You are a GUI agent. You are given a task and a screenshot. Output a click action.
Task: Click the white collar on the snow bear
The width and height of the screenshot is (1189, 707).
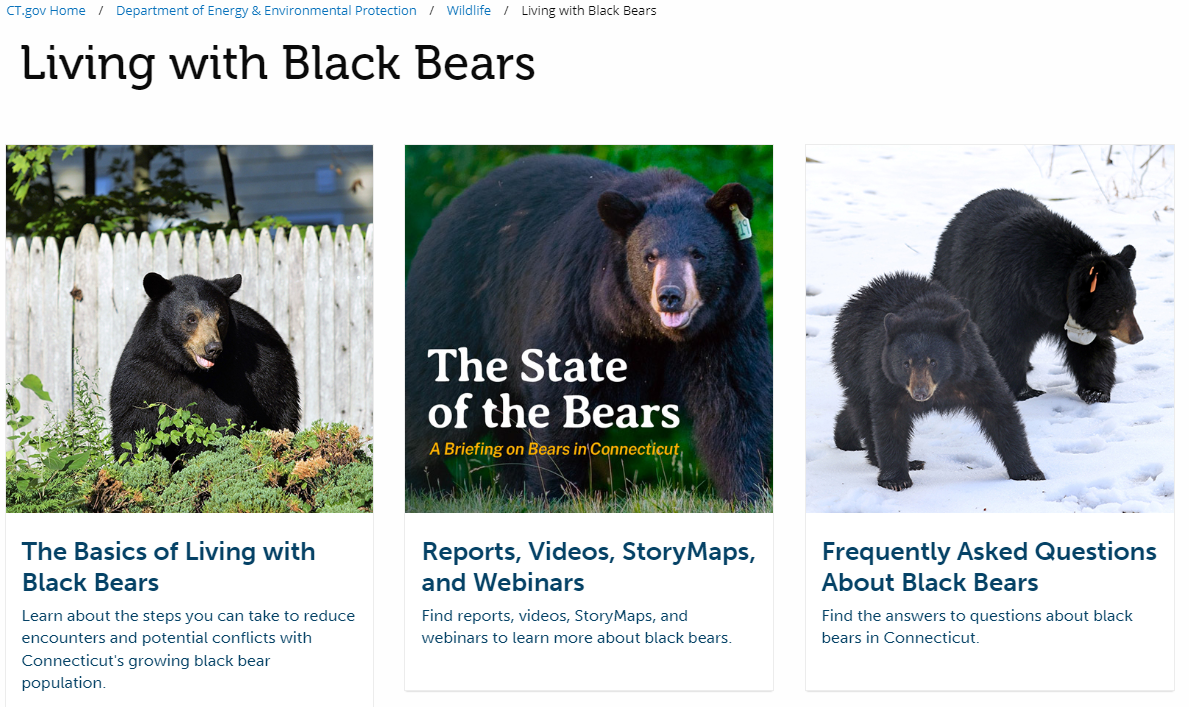(x=1079, y=330)
